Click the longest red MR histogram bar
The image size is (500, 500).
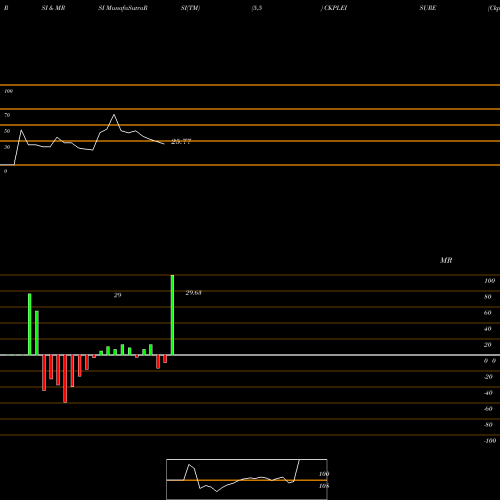(65, 379)
